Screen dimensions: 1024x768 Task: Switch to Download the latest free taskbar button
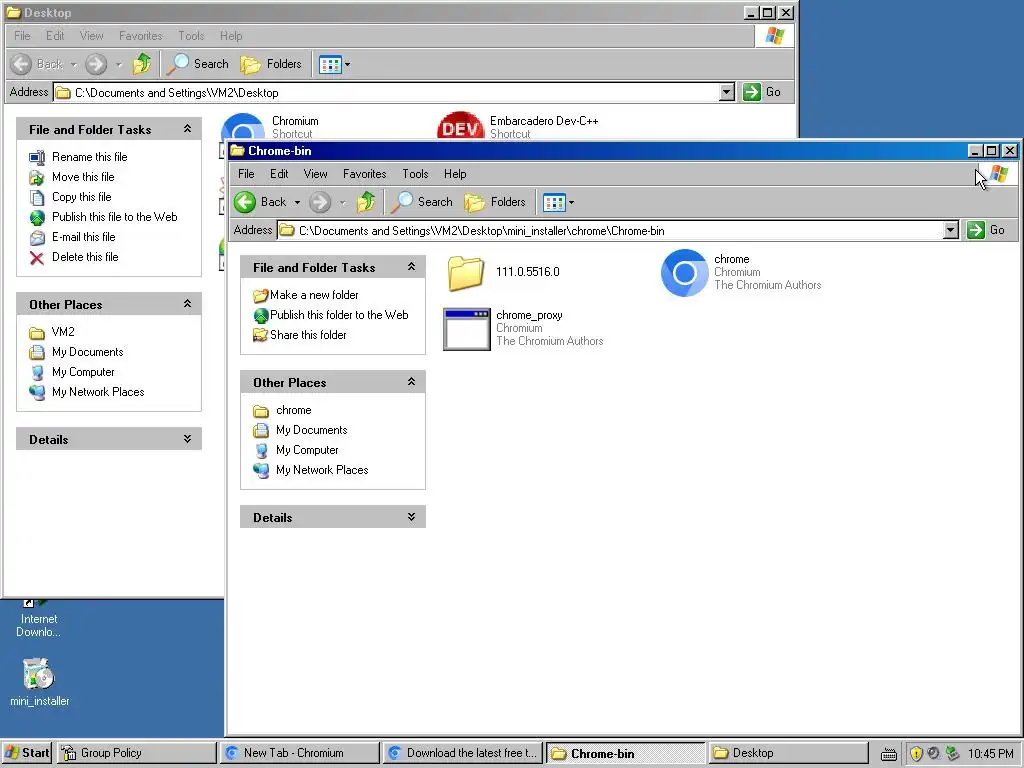(463, 753)
